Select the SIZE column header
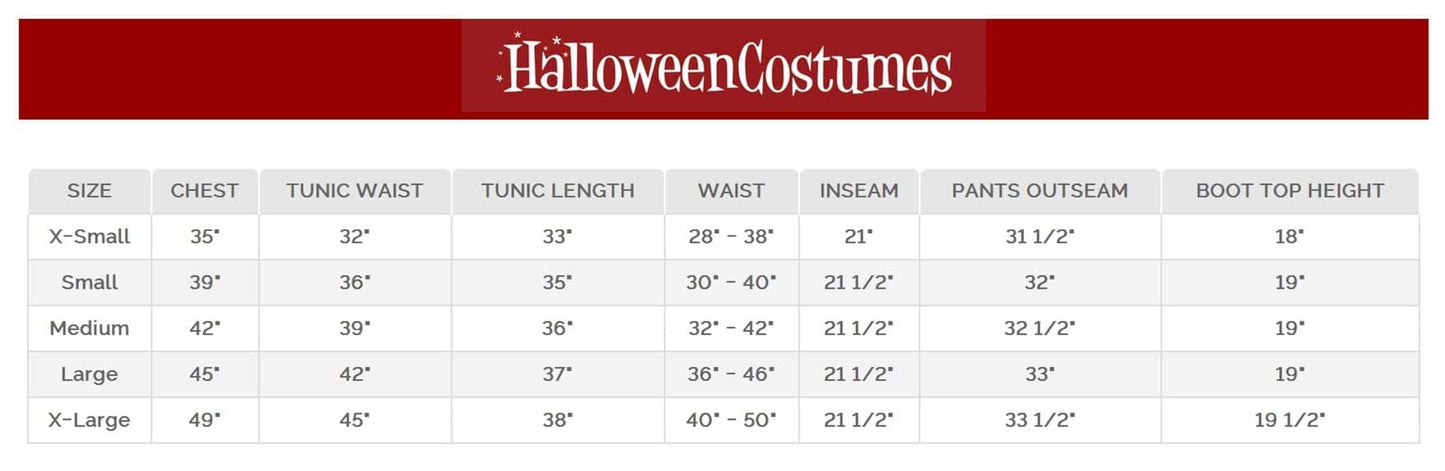The width and height of the screenshot is (1445, 471). click(89, 190)
